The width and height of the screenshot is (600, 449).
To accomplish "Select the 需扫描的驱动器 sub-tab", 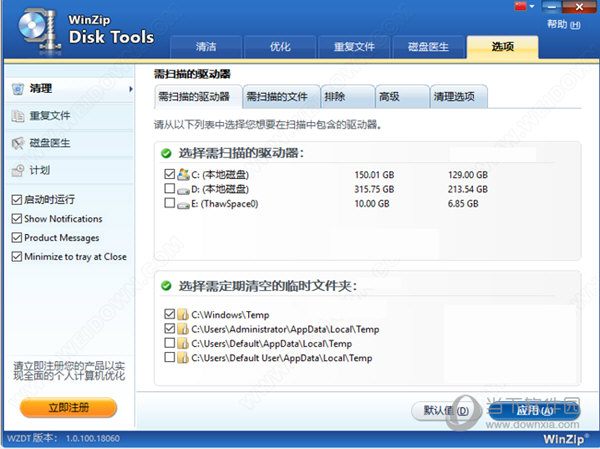I will click(x=198, y=97).
